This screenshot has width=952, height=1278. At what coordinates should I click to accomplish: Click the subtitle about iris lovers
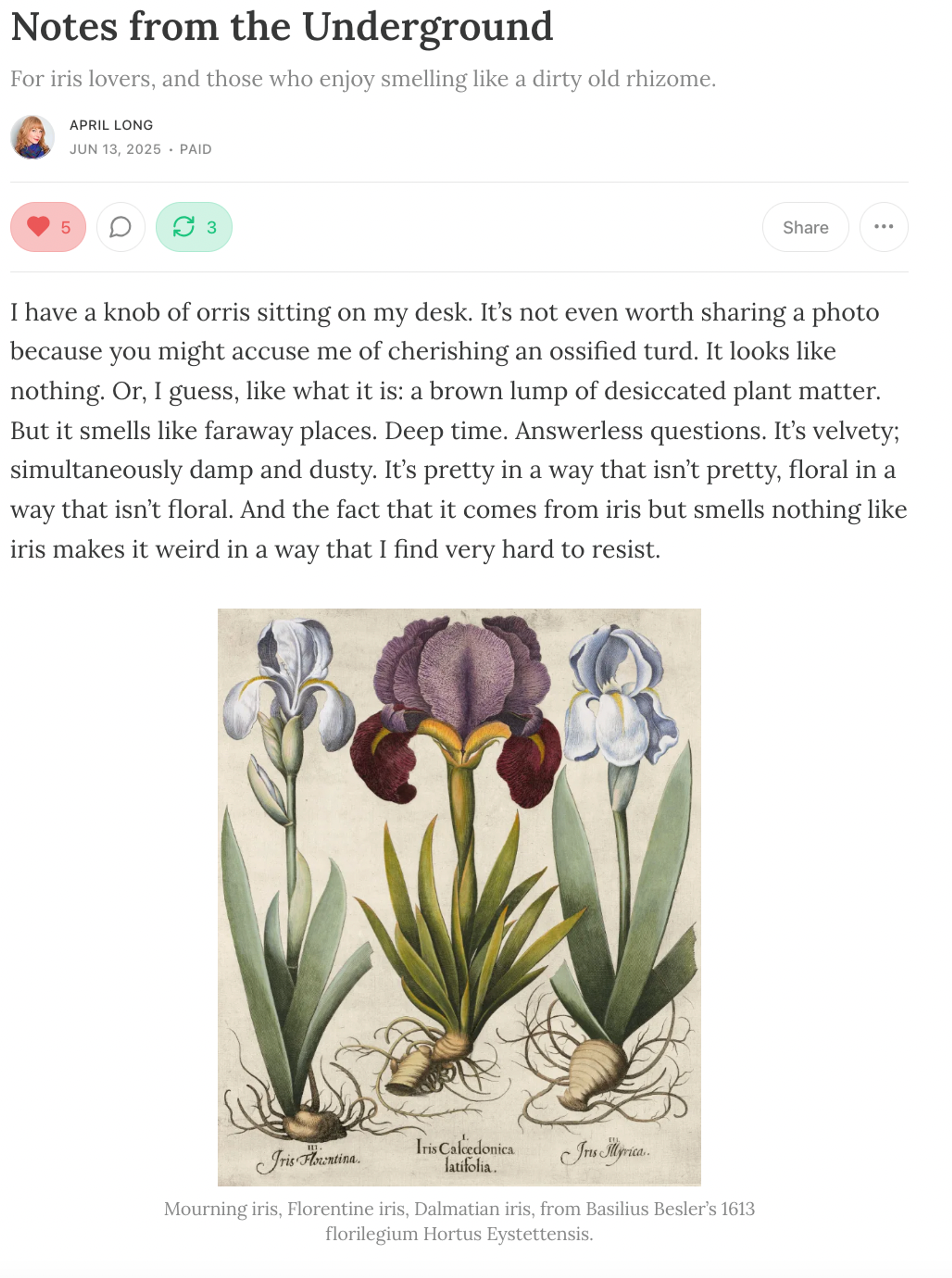pos(363,78)
